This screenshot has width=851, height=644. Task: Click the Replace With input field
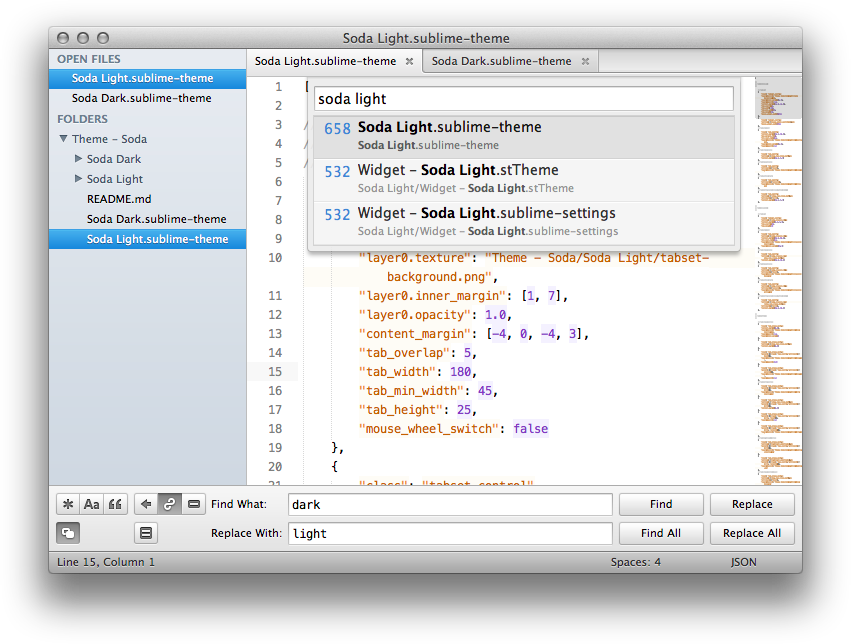[x=450, y=533]
